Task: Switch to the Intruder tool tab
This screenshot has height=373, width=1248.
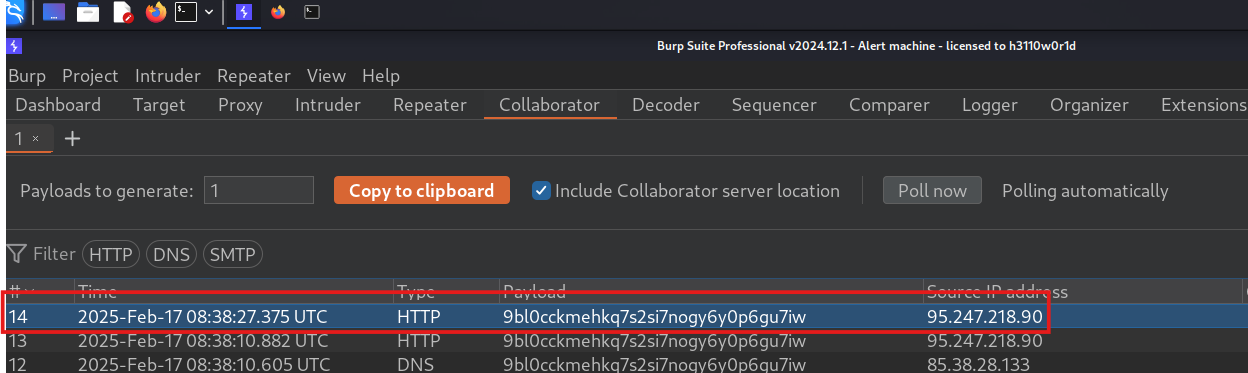Action: 328,105
